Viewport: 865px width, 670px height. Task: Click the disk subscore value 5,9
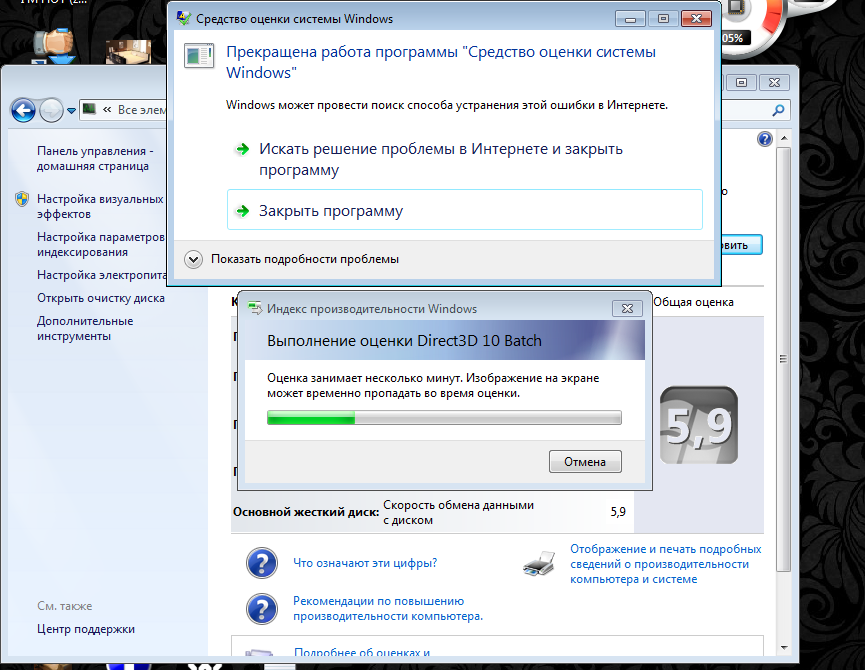click(x=618, y=512)
